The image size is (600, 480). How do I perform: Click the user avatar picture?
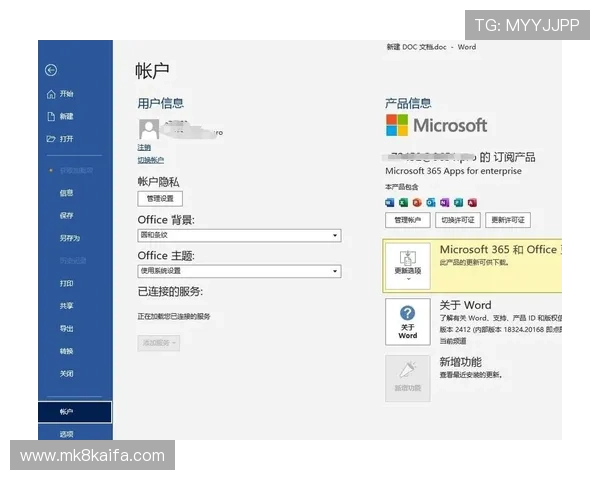[149, 129]
